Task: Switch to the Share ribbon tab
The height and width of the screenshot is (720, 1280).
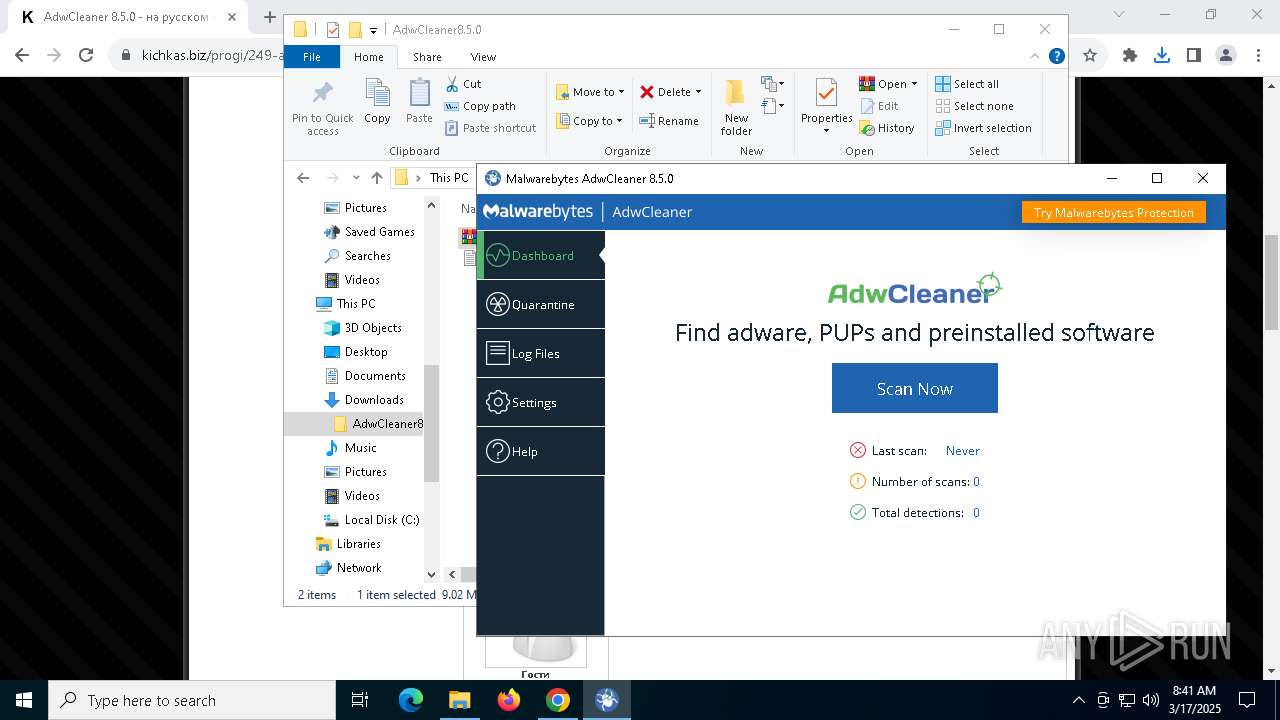Action: tap(427, 57)
